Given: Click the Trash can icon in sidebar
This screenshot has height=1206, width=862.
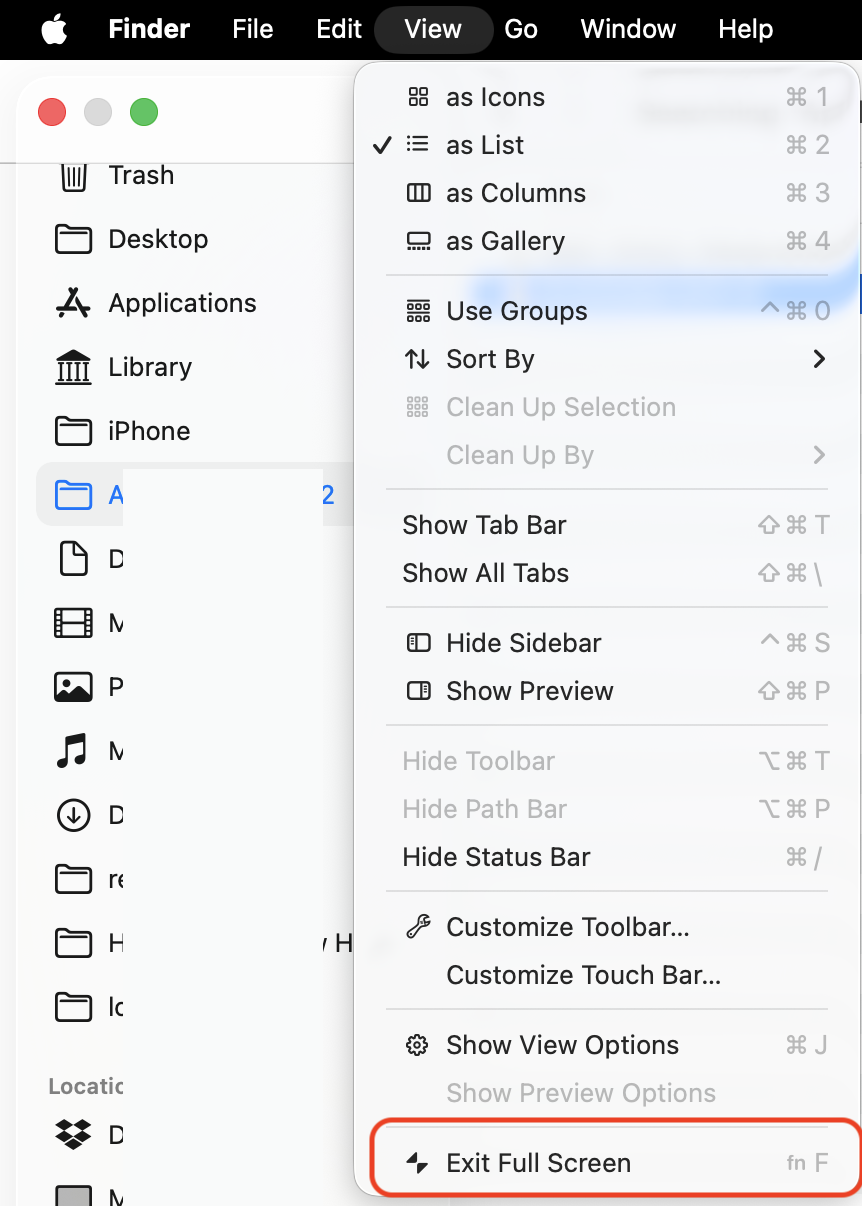Looking at the screenshot, I should click(x=73, y=176).
